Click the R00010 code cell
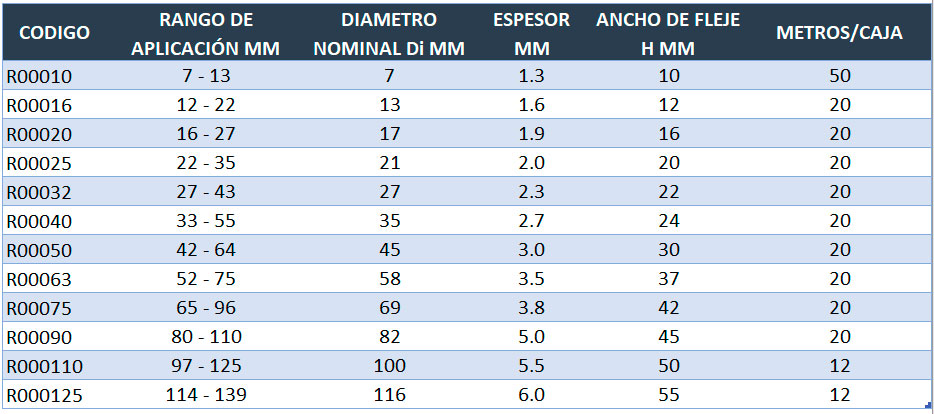Screen dimensions: 934x414 point(39,76)
